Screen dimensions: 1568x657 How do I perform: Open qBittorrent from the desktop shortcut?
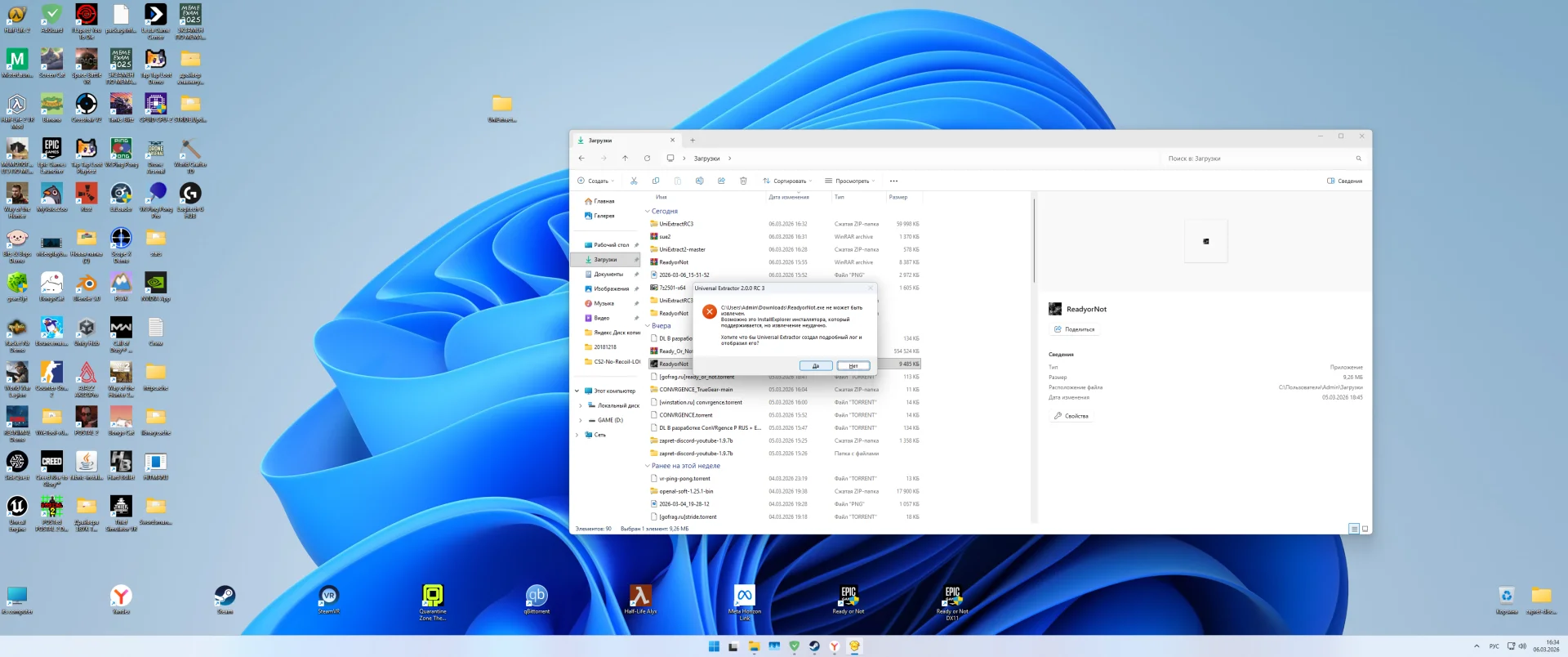tap(537, 598)
